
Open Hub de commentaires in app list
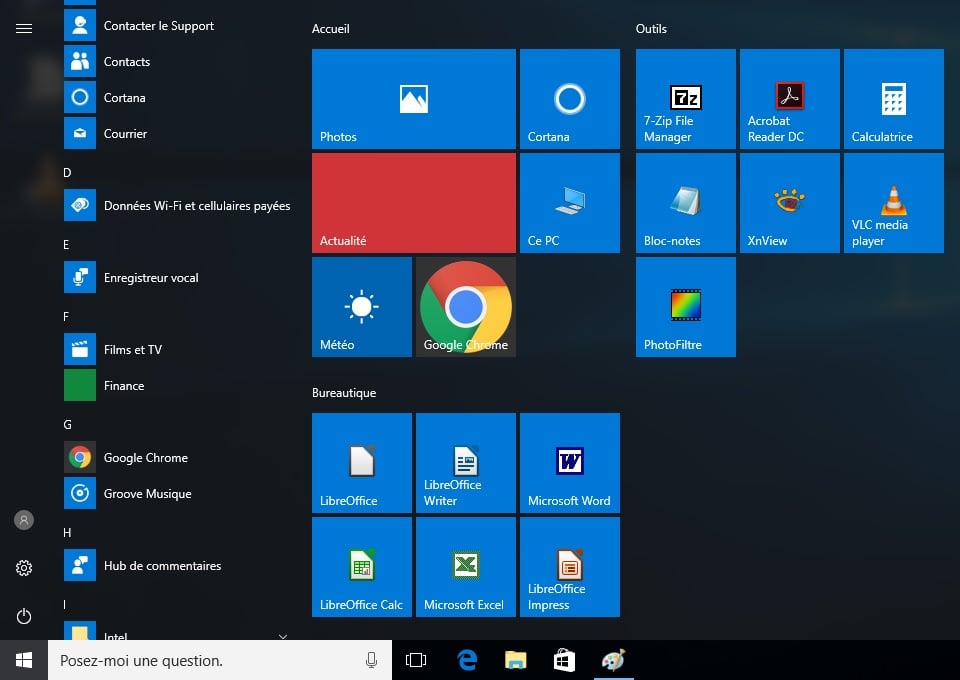click(x=178, y=566)
